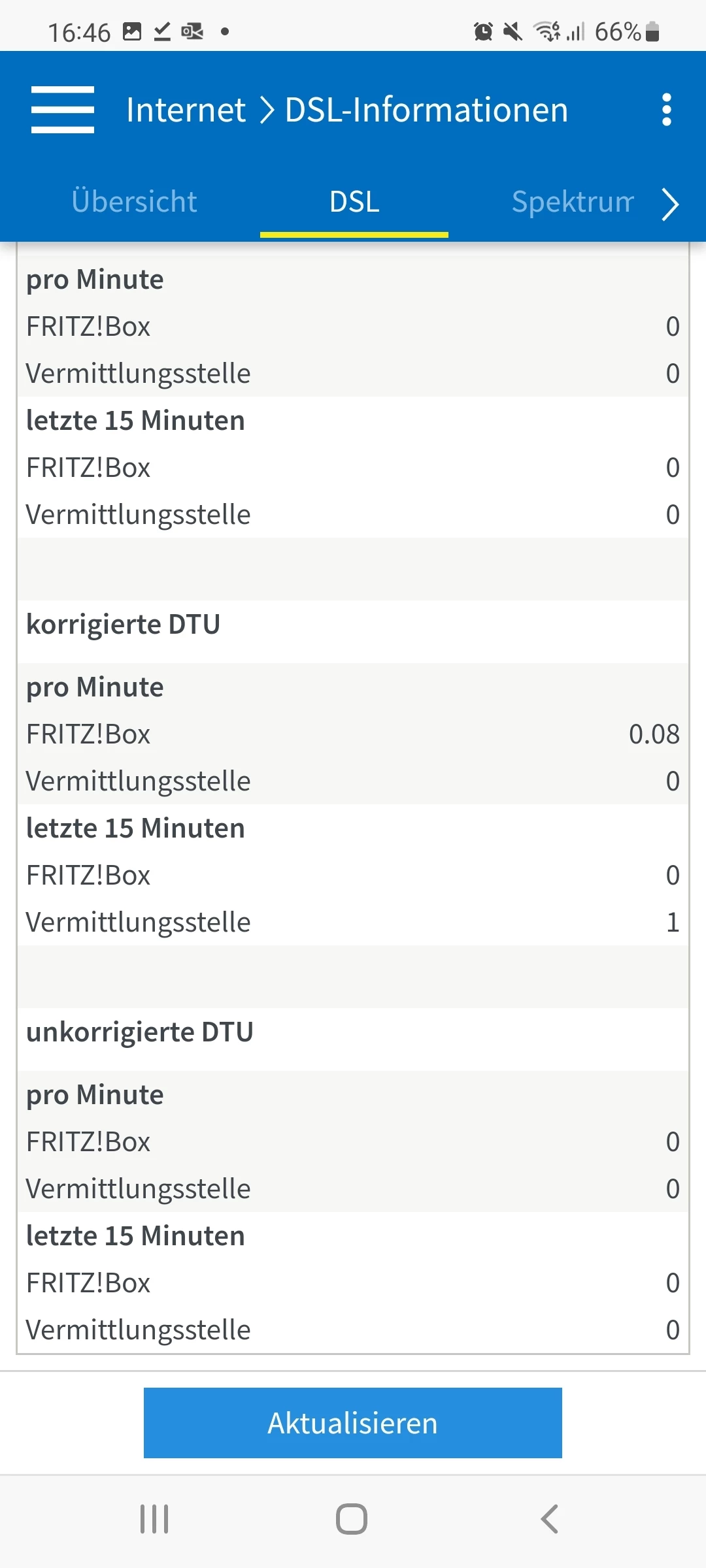This screenshot has height=1568, width=706.
Task: Open the three-dot options menu
Action: pyautogui.click(x=666, y=110)
